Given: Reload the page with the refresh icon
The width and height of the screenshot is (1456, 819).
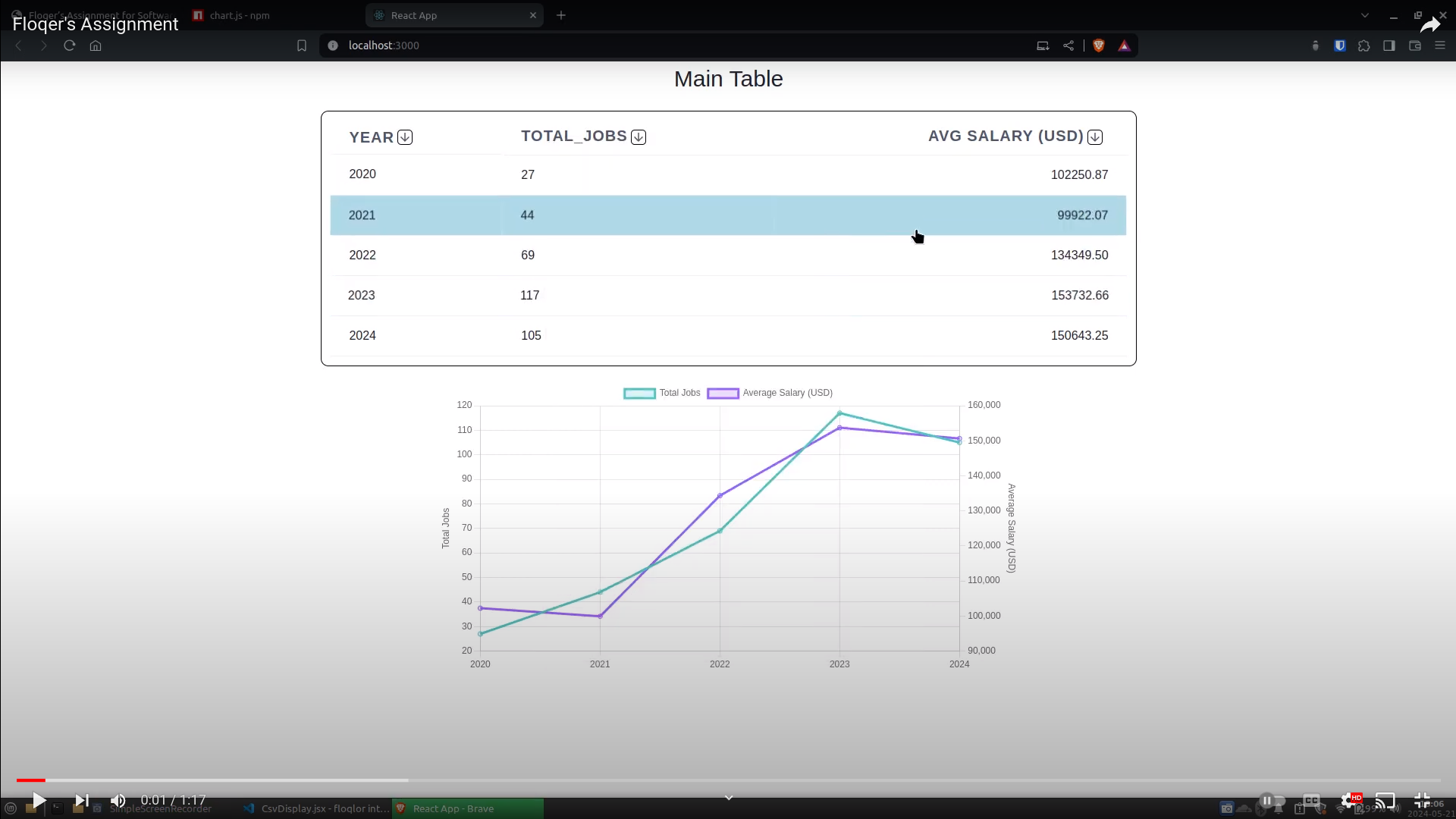Looking at the screenshot, I should pyautogui.click(x=69, y=45).
